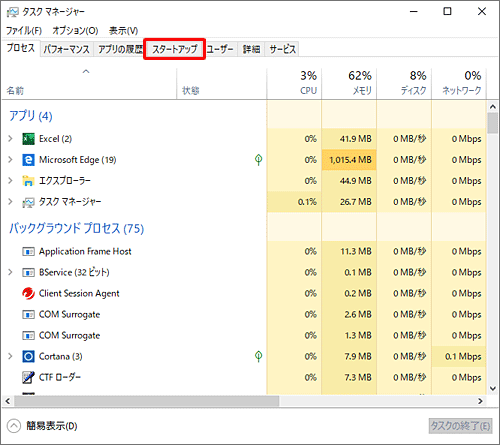Viewport: 500px width, 445px height.
Task: Click the Microsoft Edge icon
Action: [28, 160]
